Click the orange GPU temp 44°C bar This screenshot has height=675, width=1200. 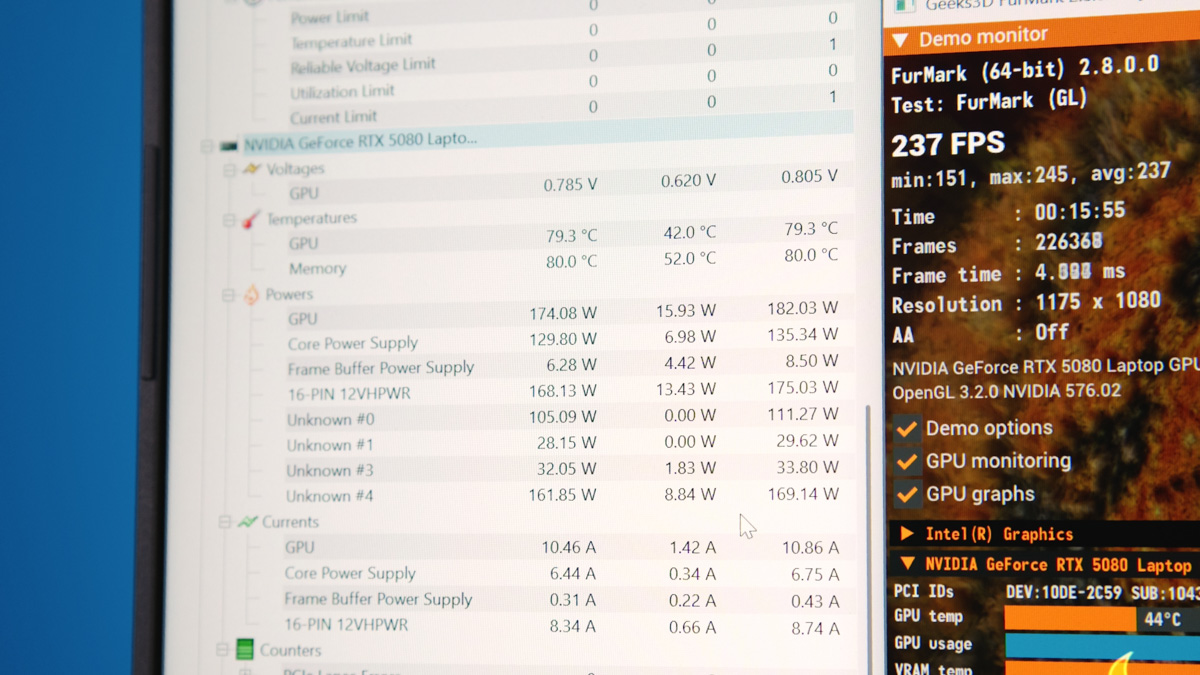pos(1070,619)
